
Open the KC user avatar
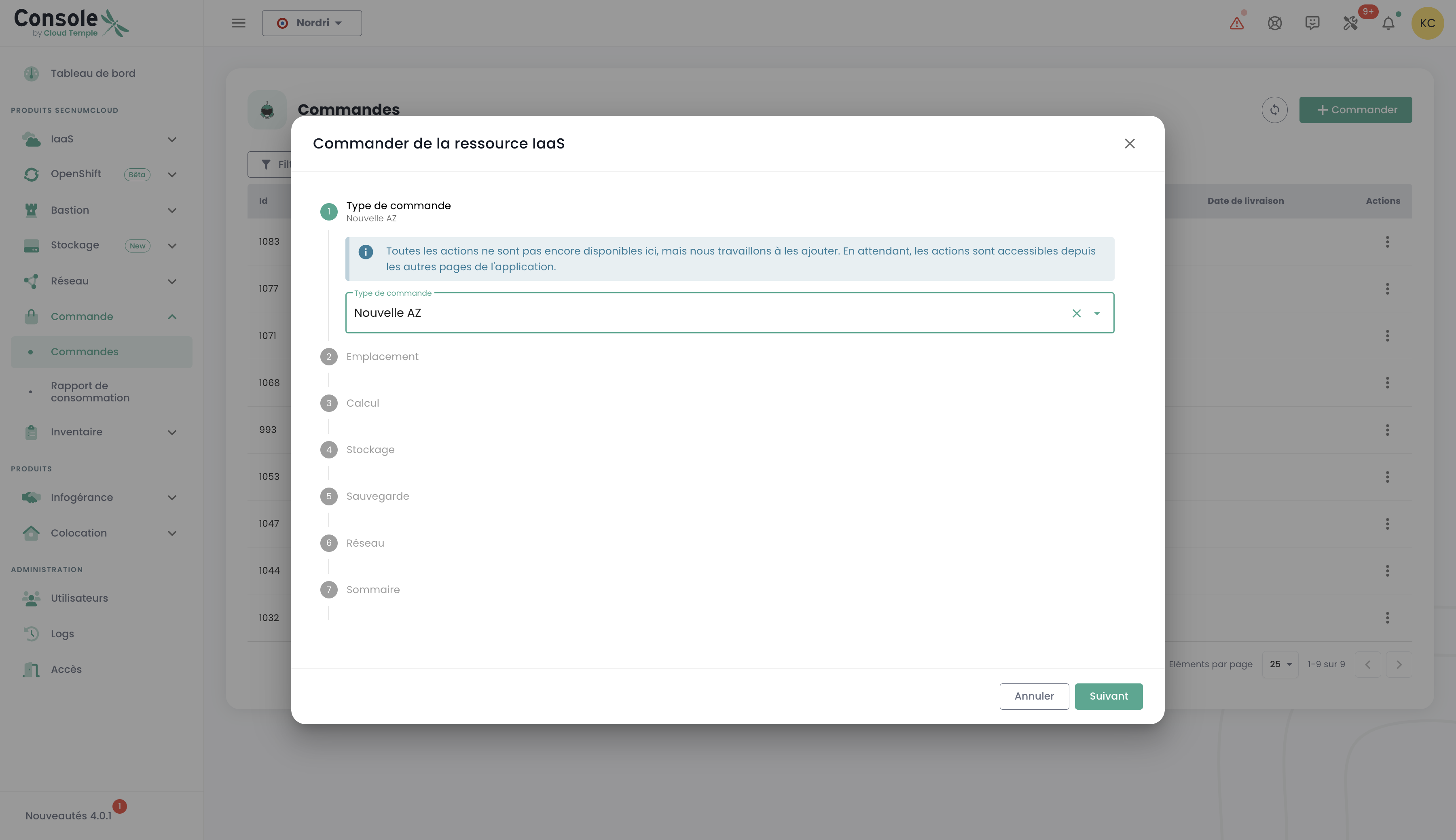pos(1427,23)
